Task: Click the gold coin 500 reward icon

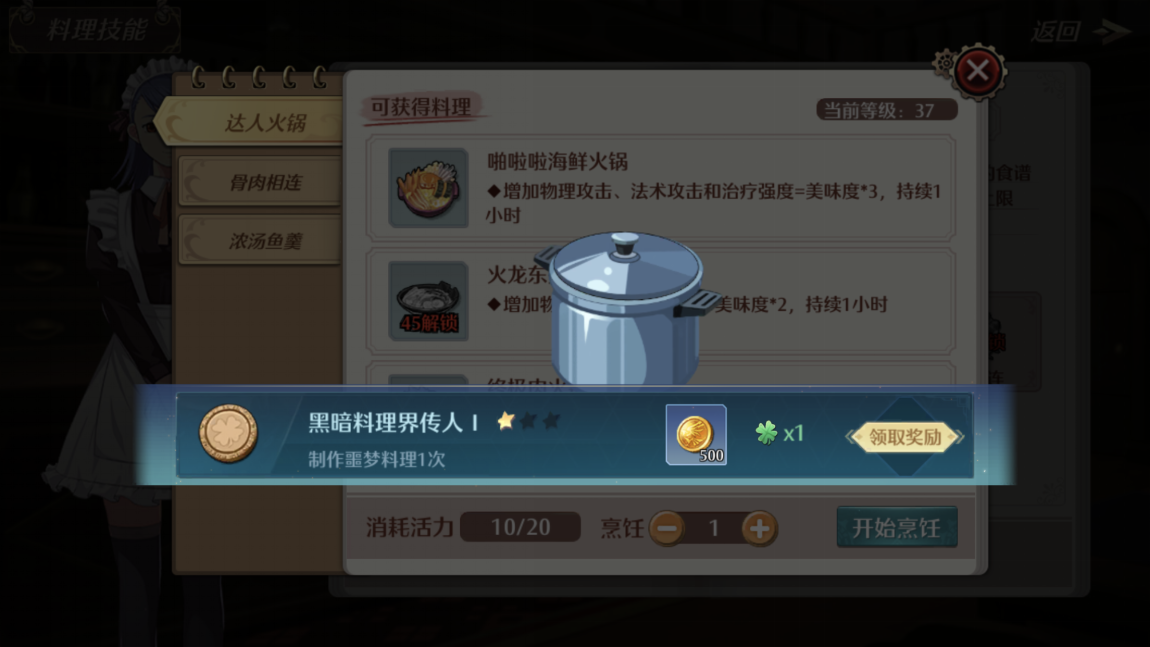Action: [696, 434]
